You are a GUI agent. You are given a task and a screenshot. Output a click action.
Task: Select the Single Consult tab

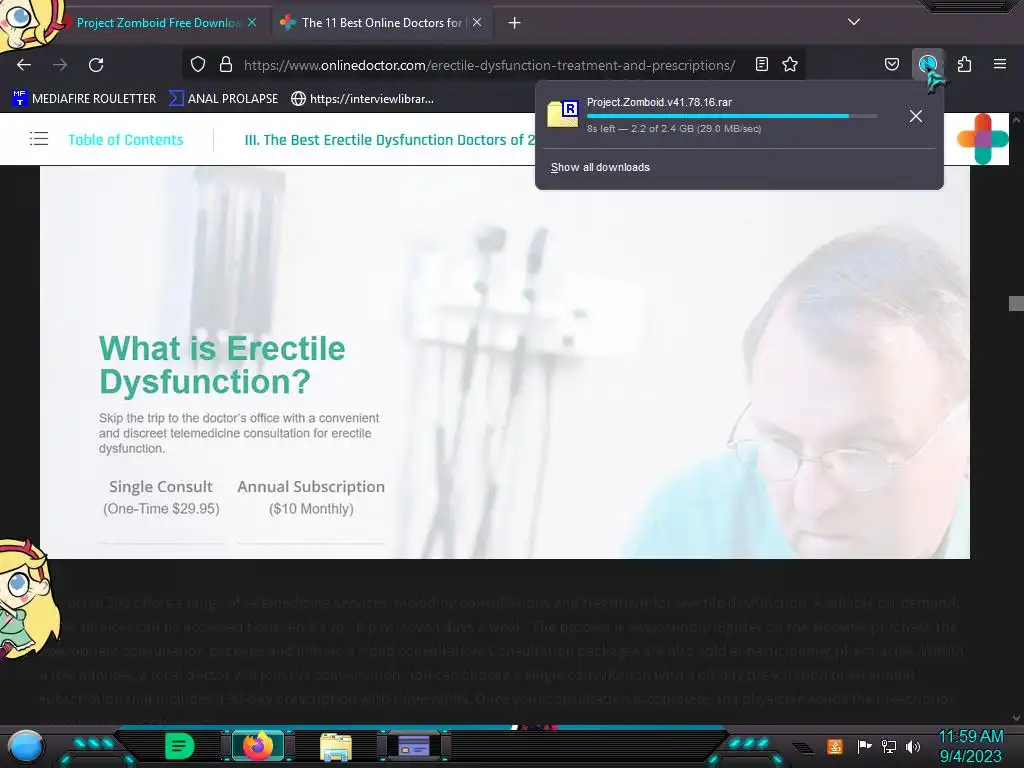click(x=161, y=497)
